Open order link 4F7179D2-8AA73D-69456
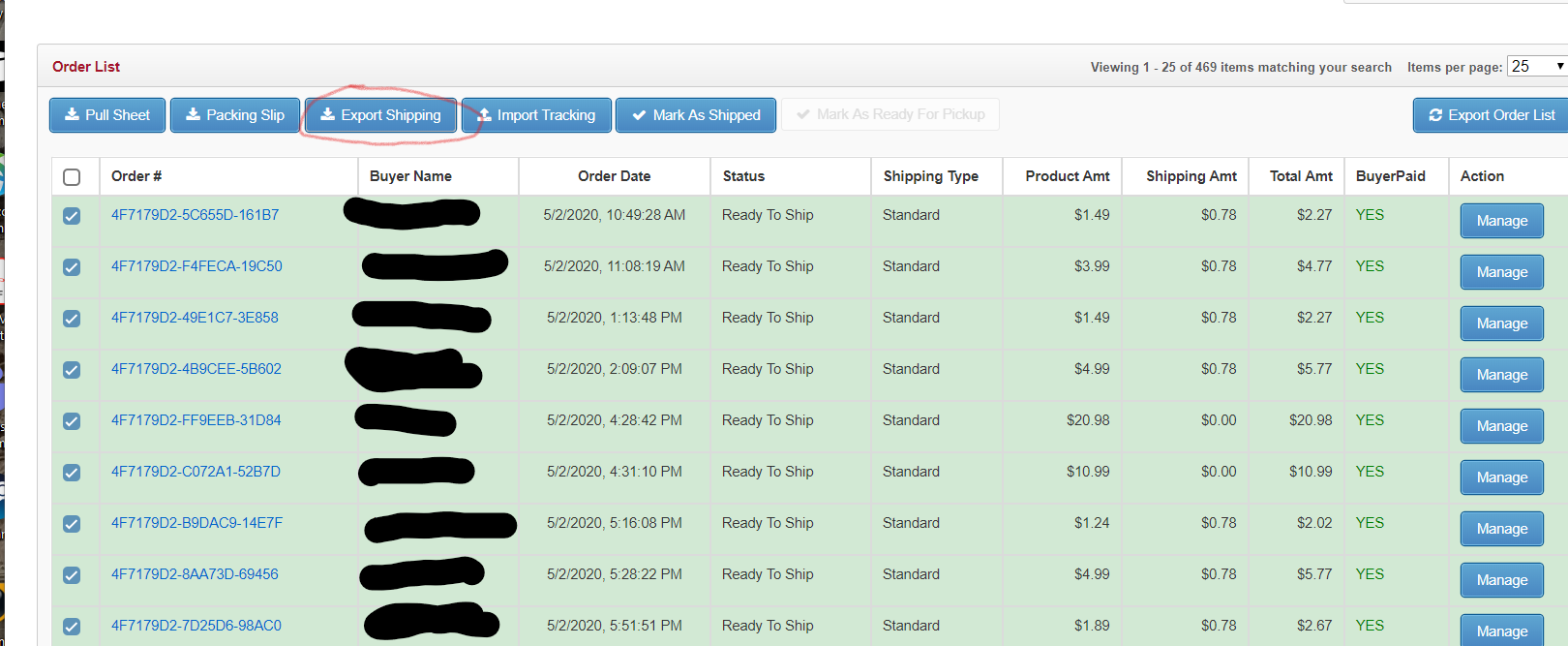1568x646 pixels. [195, 574]
